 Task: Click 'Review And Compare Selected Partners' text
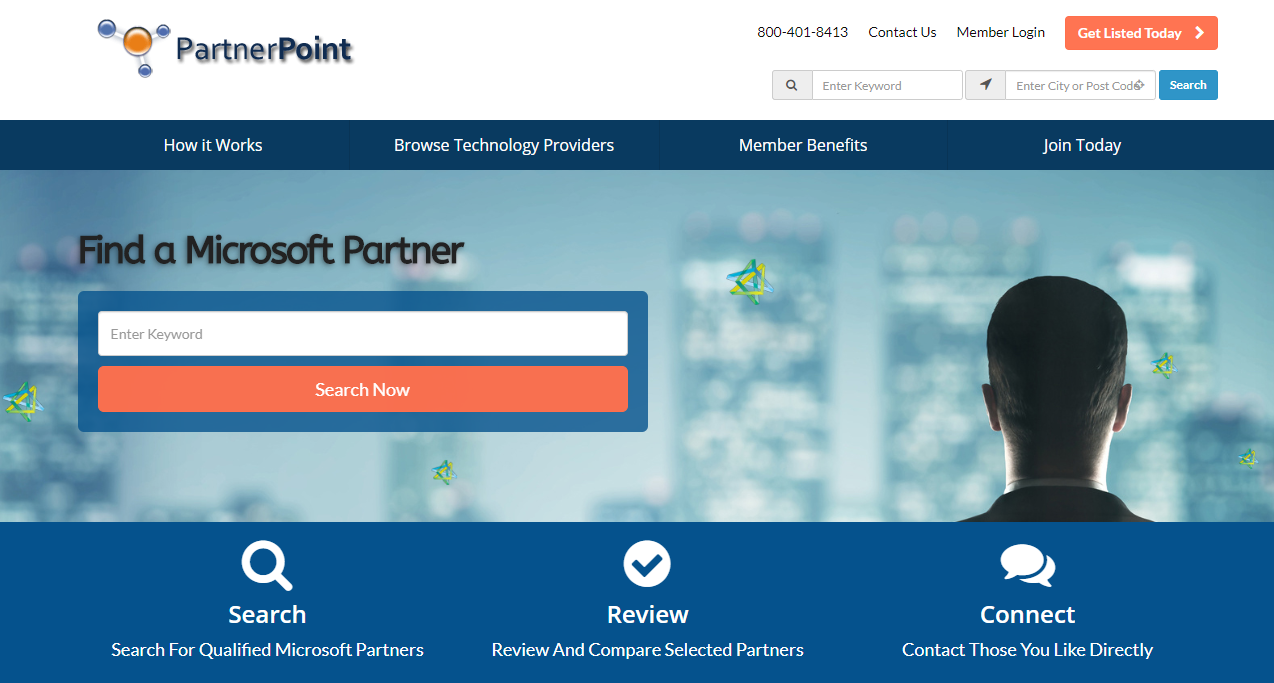[648, 650]
